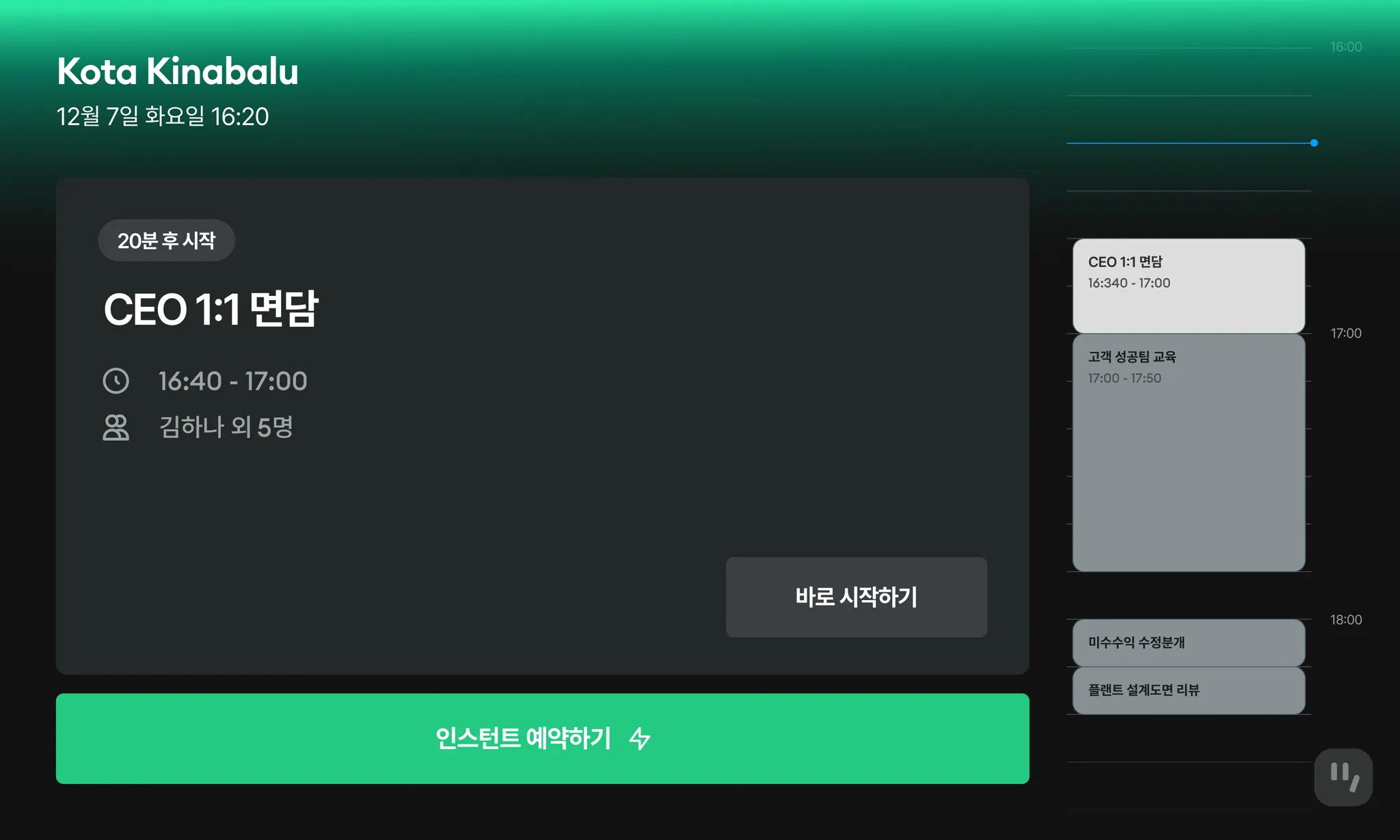Click the attendees people icon

point(116,427)
